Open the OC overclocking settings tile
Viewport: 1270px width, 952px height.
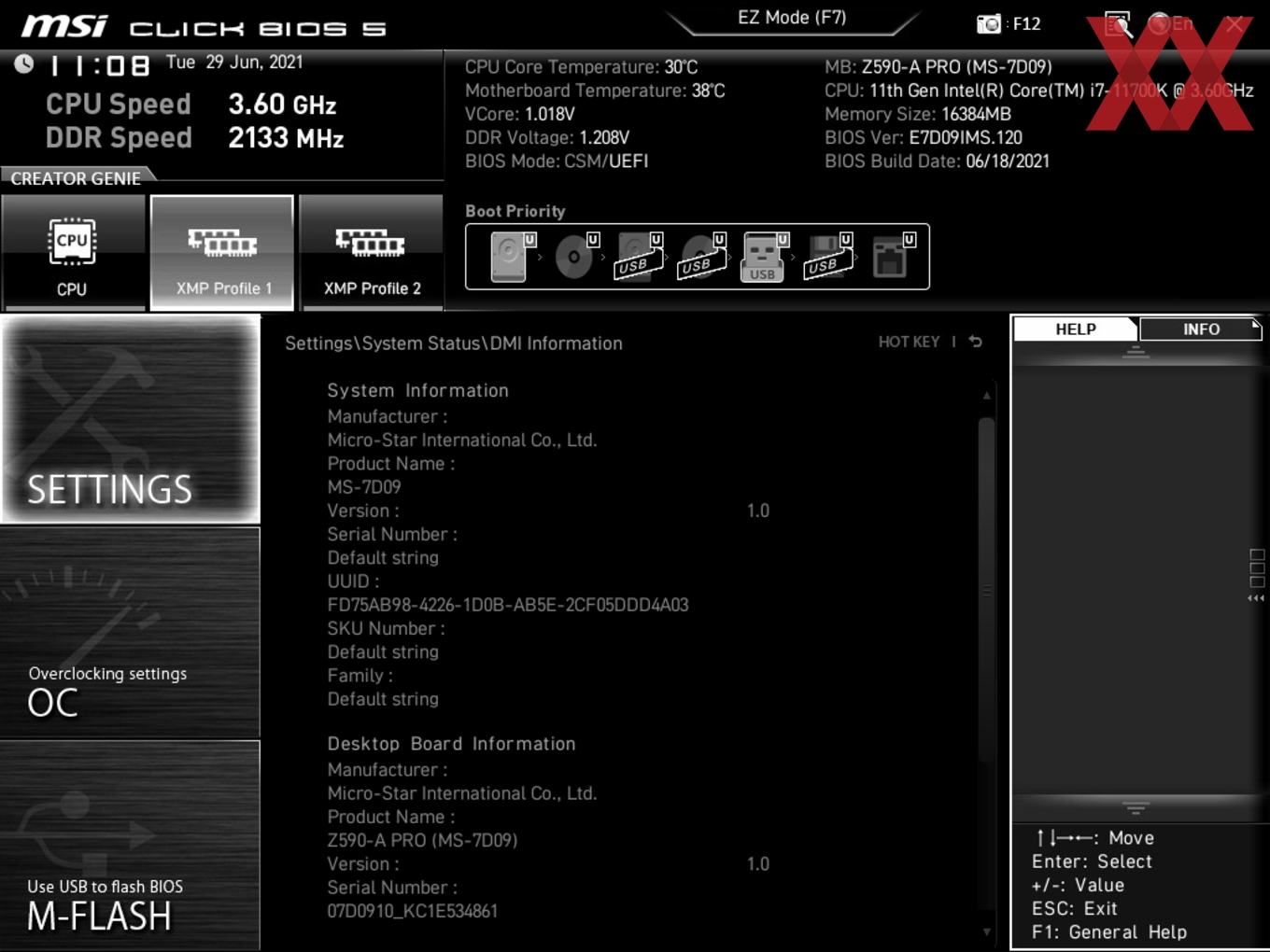(131, 632)
